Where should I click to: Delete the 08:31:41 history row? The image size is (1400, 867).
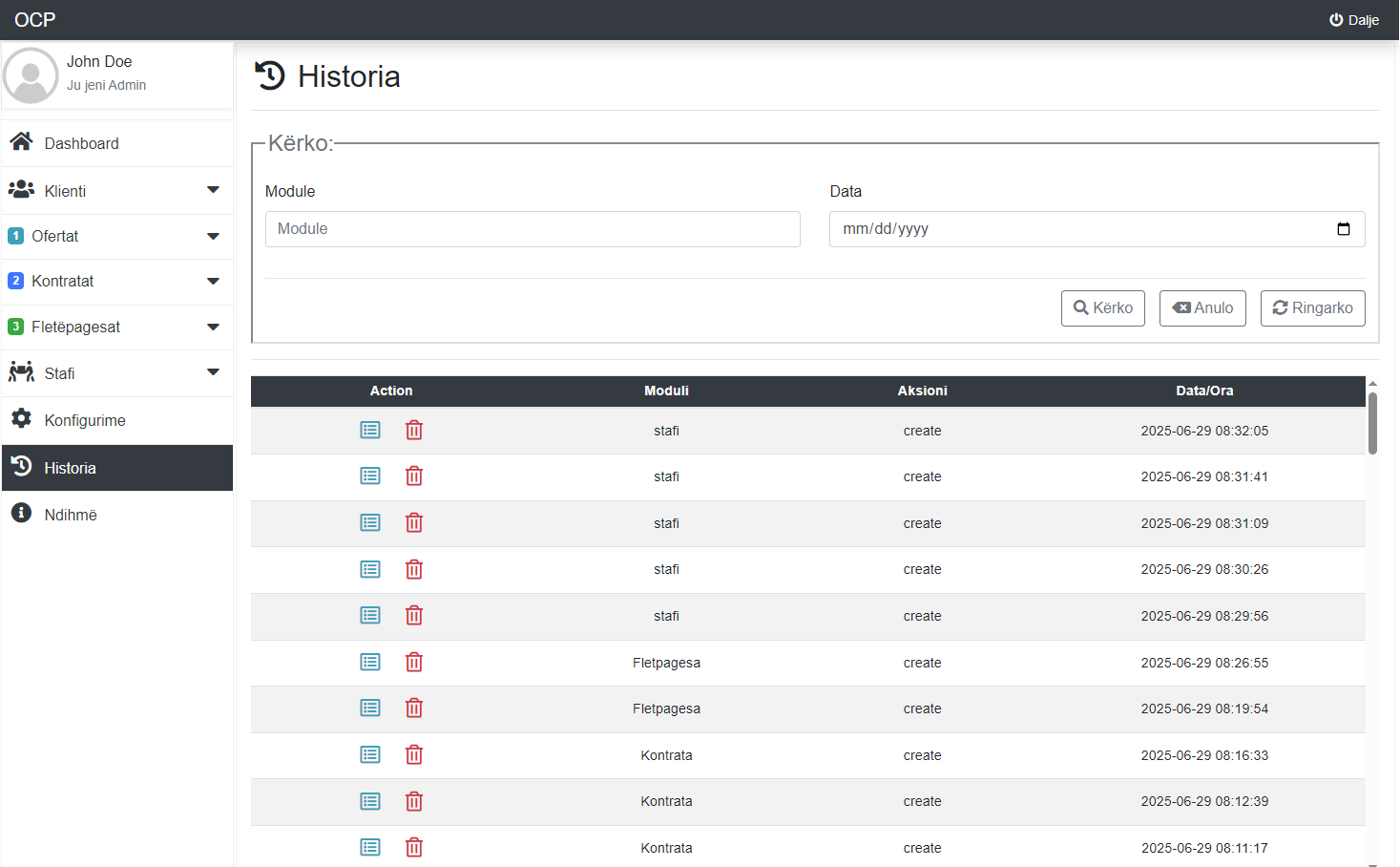[414, 476]
